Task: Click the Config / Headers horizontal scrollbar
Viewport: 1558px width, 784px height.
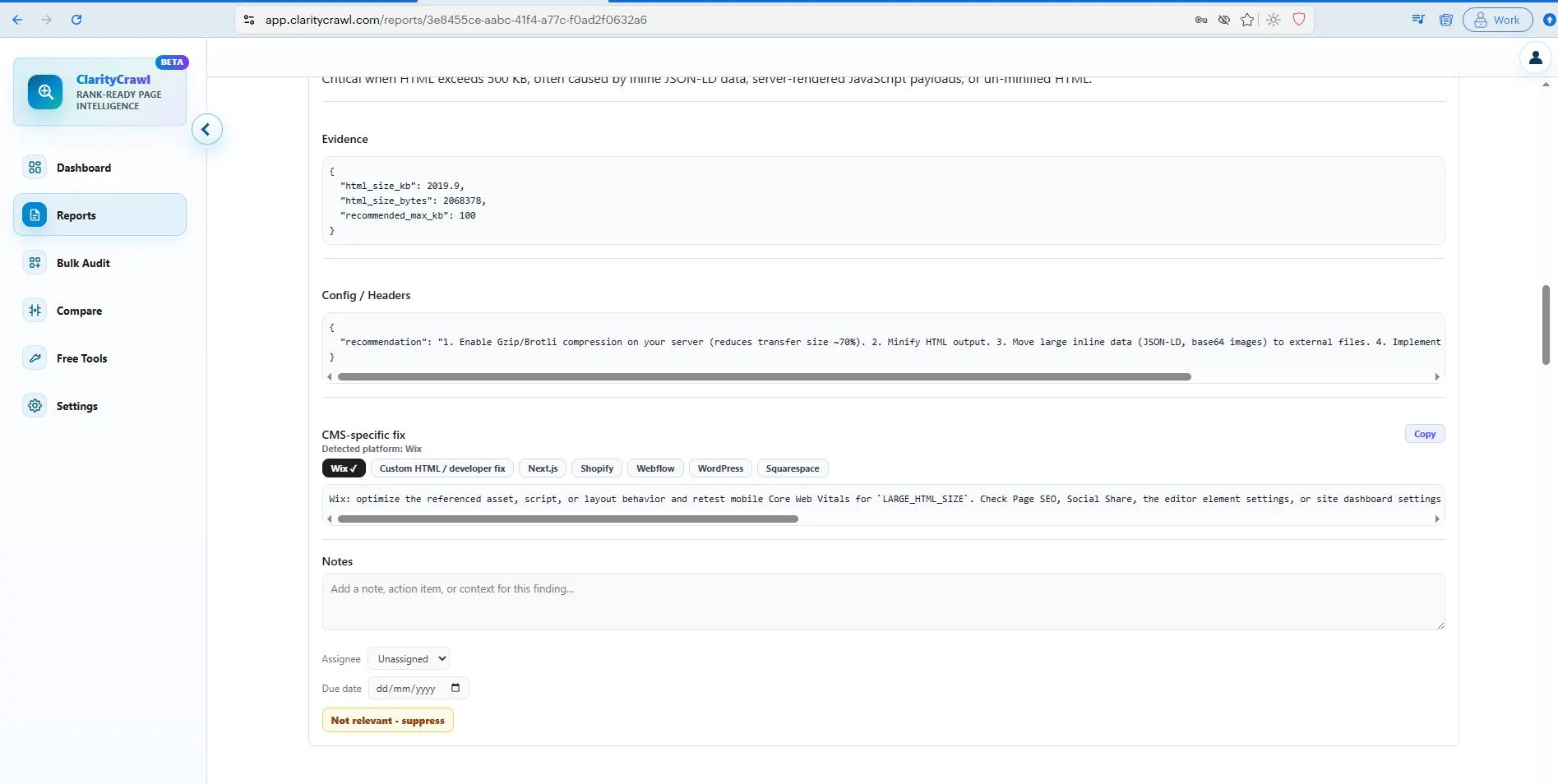Action: [765, 376]
